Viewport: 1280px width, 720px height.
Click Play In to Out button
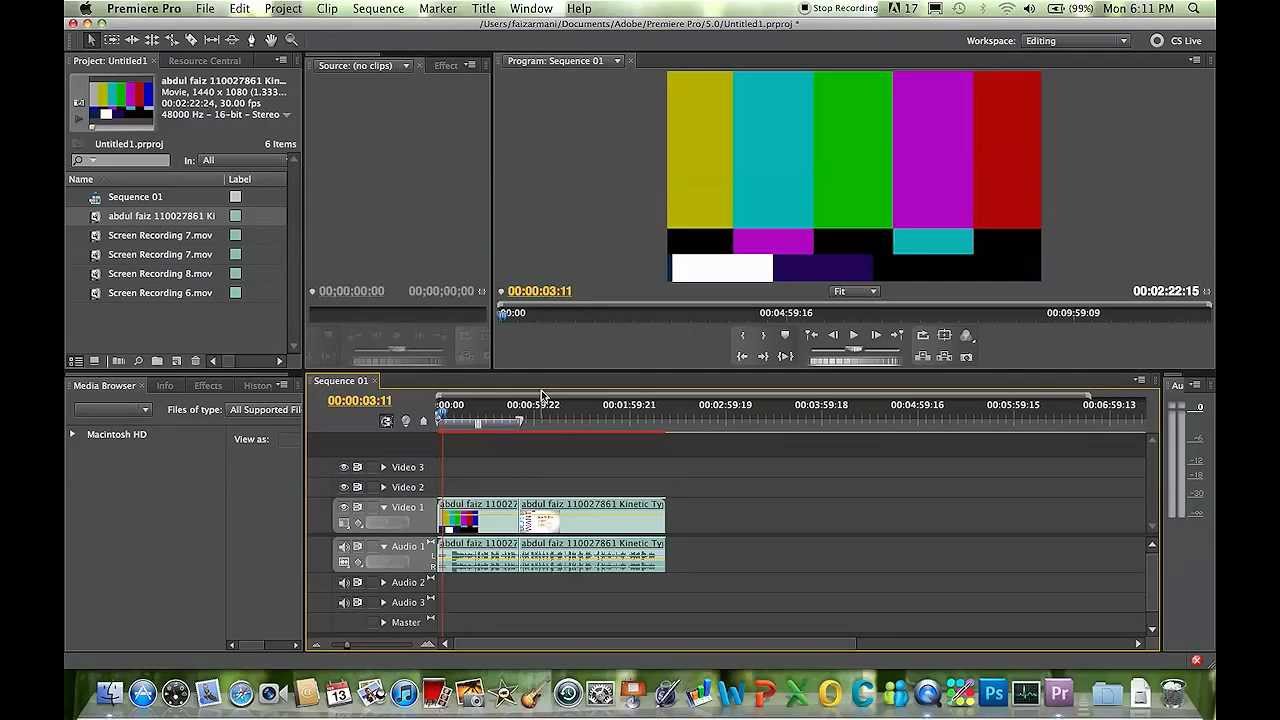pyautogui.click(x=786, y=357)
